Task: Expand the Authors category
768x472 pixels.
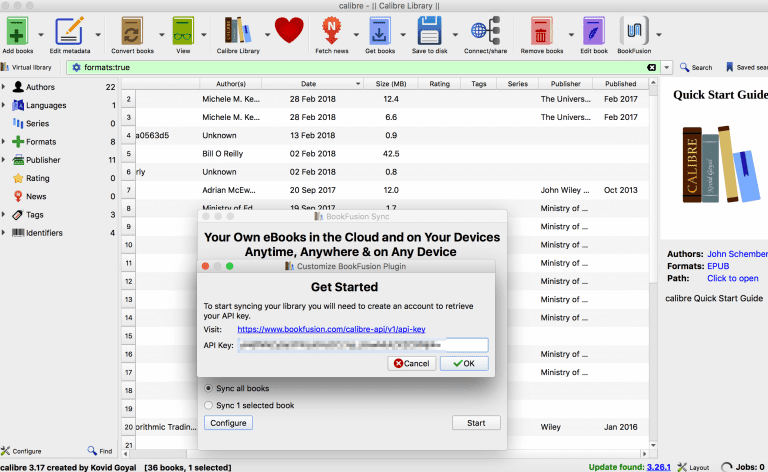Action: click(x=4, y=87)
